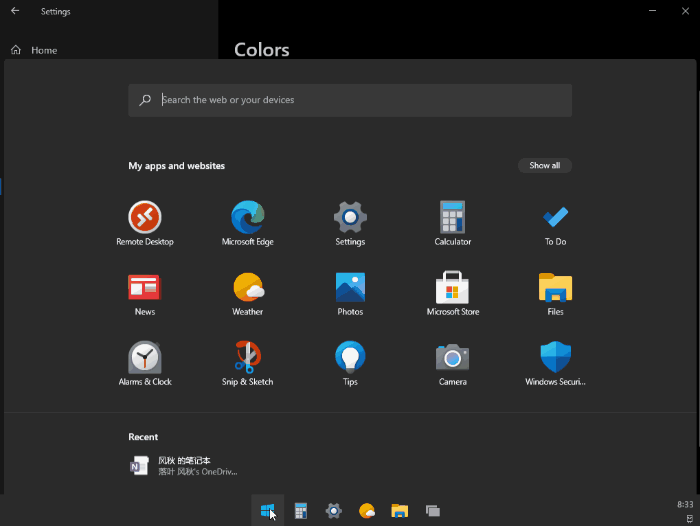This screenshot has height=526, width=700.
Task: Minimize the Settings window
Action: [x=652, y=11]
